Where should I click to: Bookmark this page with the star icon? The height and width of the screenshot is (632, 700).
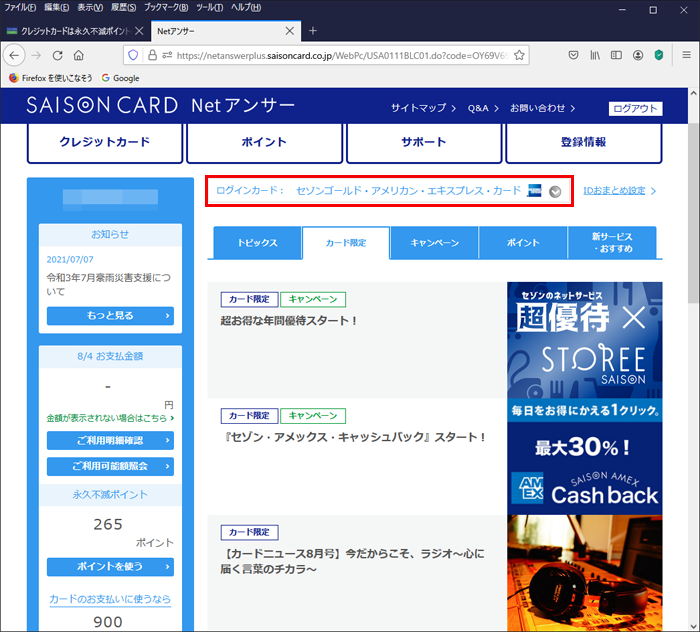[519, 55]
